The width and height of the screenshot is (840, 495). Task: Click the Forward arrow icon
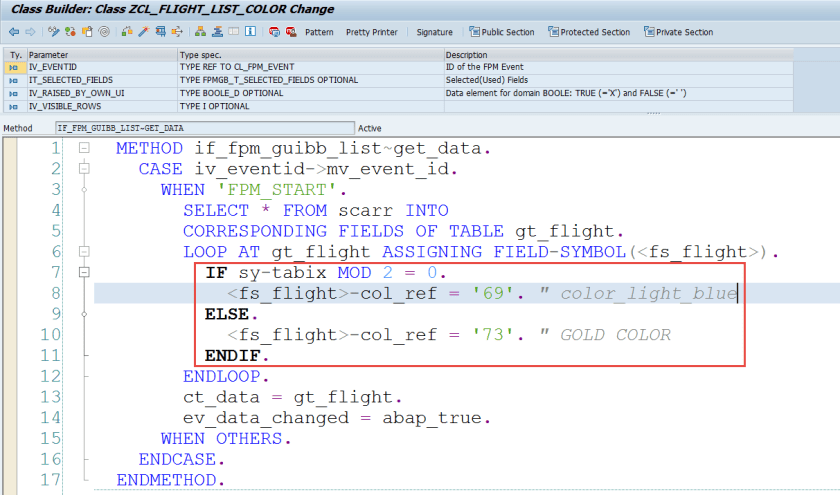click(x=28, y=32)
